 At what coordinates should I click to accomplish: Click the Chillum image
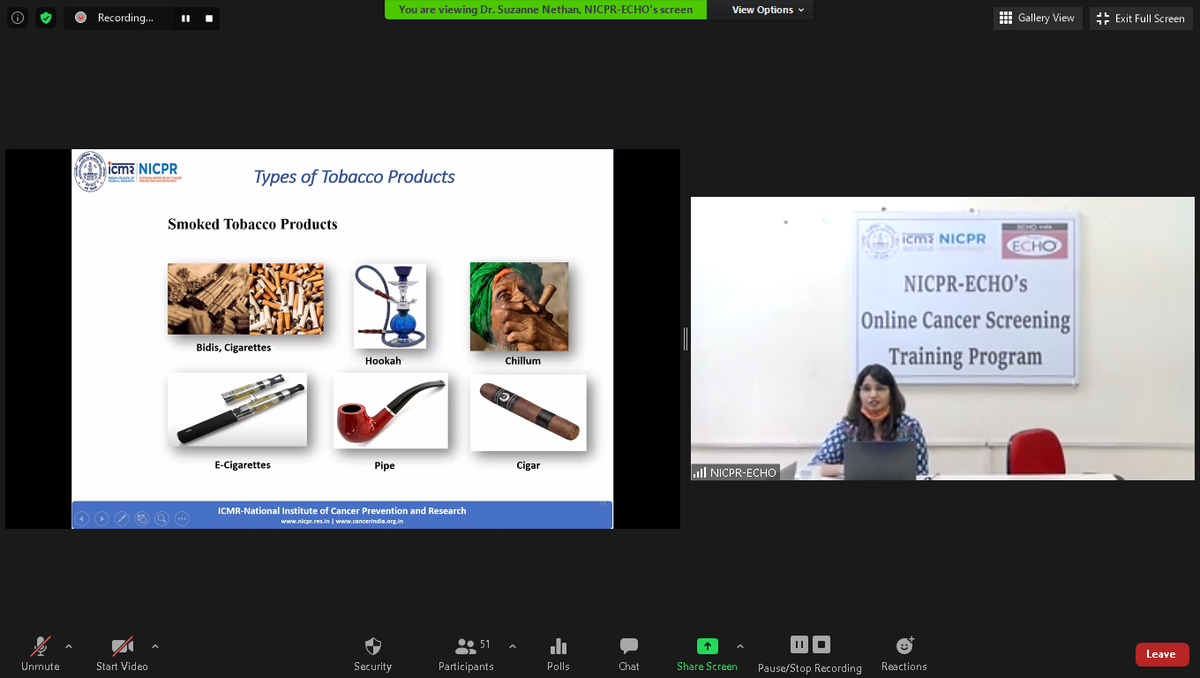(x=519, y=306)
